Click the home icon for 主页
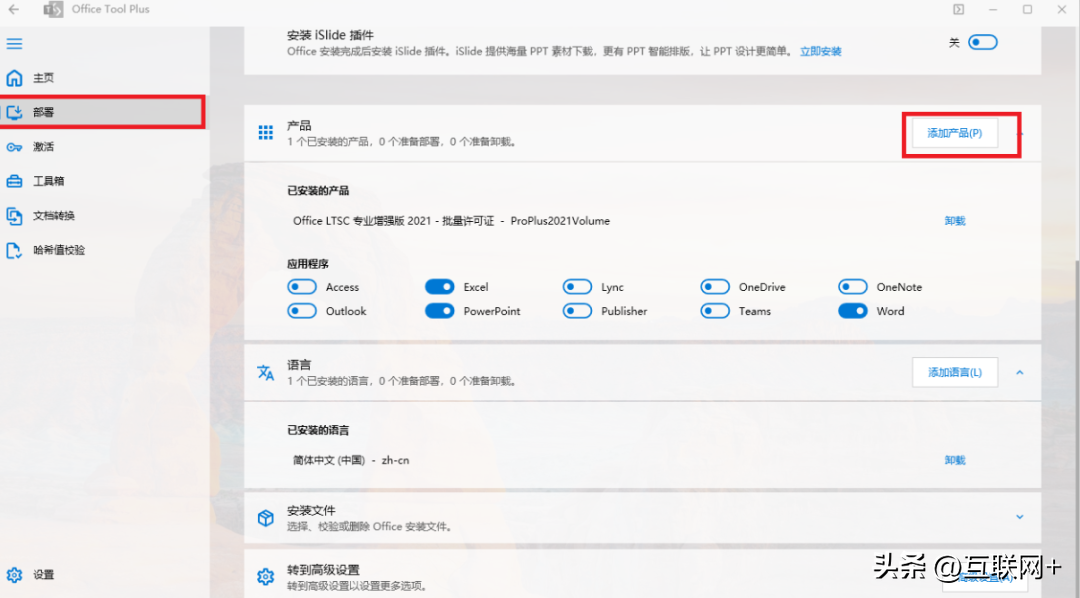Image resolution: width=1080 pixels, height=598 pixels. (14, 78)
